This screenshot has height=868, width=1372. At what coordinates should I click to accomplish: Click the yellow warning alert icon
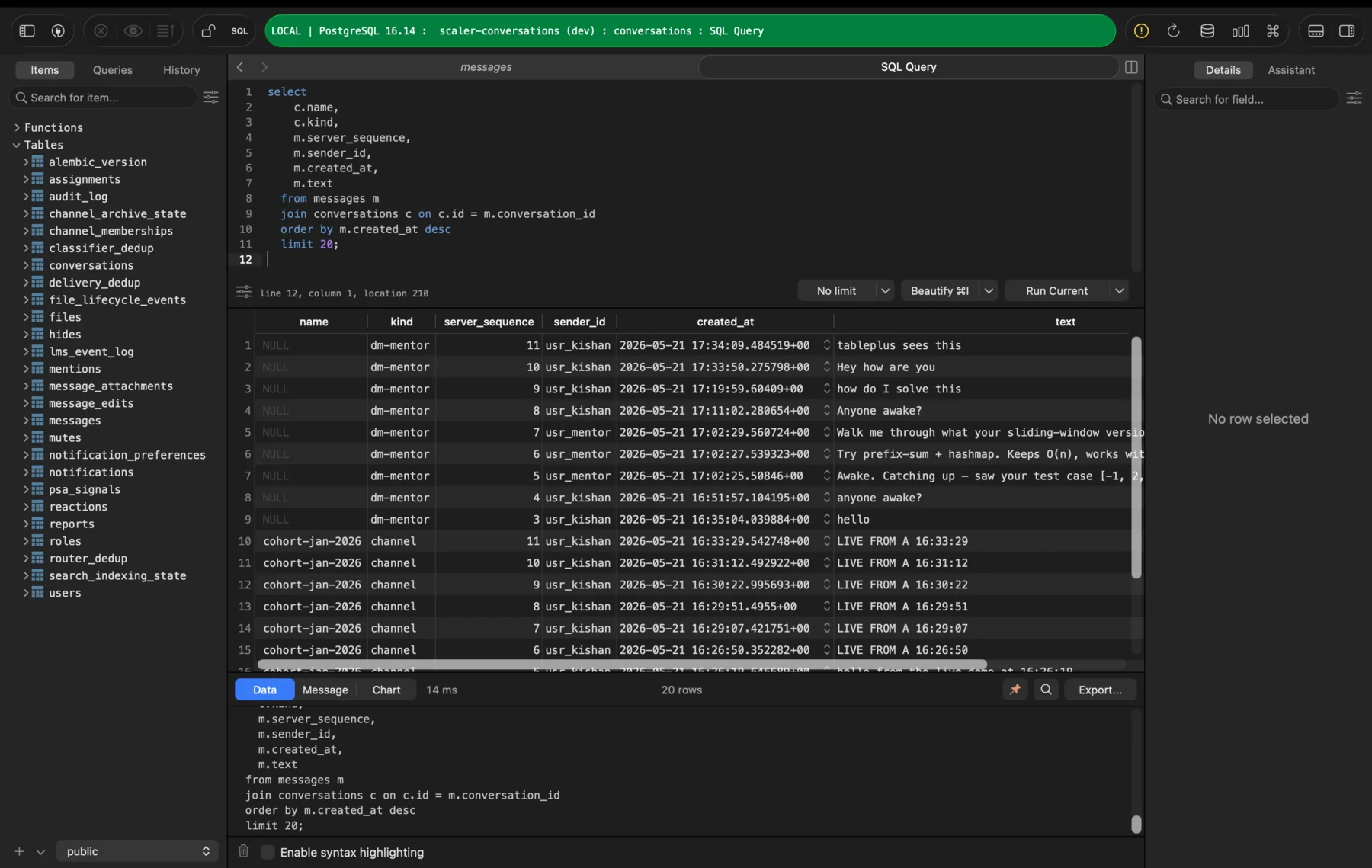click(x=1141, y=31)
